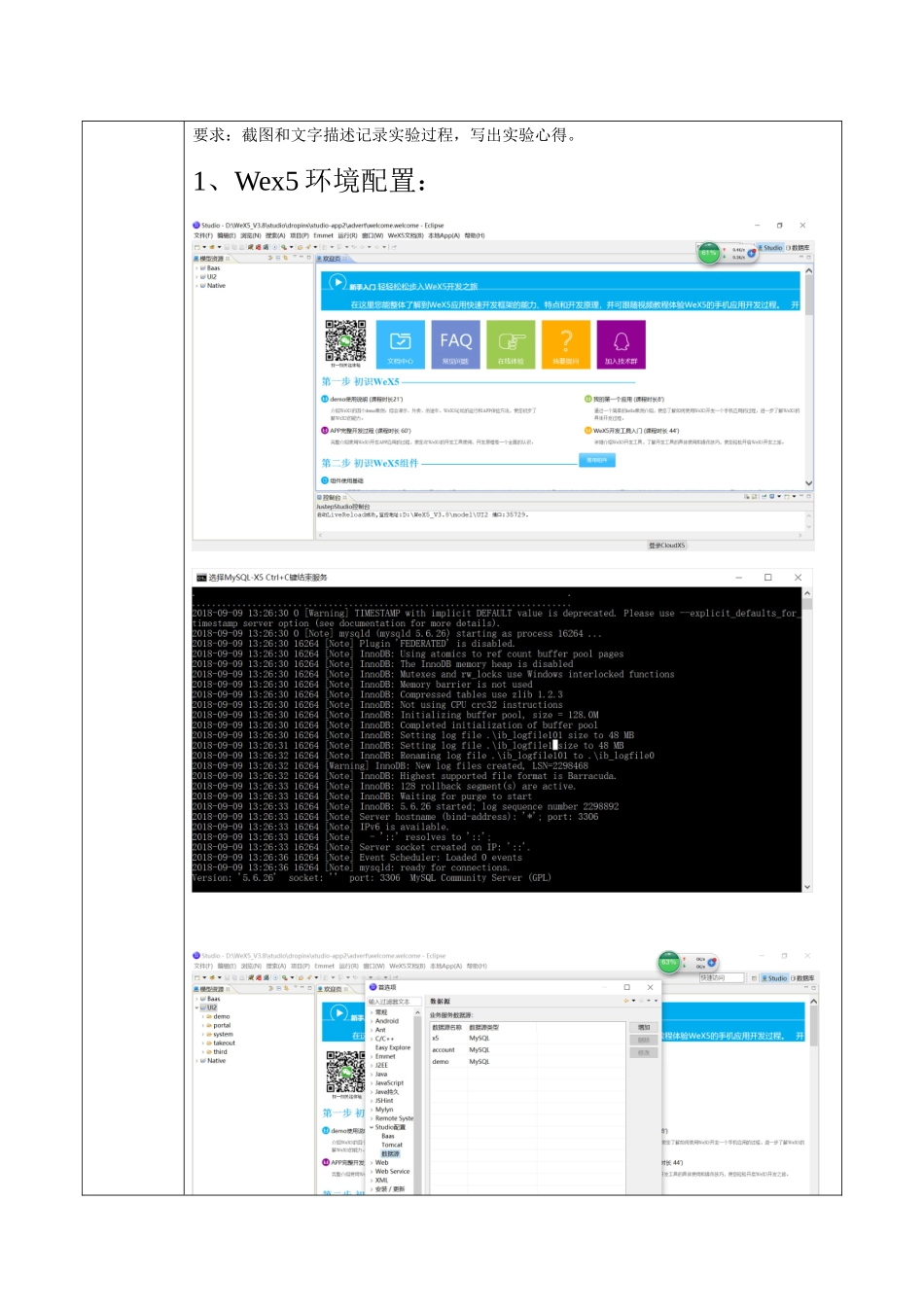Screen dimensions: 924x1307
Task: Click the 文档中心 document center tile
Action: pos(401,344)
